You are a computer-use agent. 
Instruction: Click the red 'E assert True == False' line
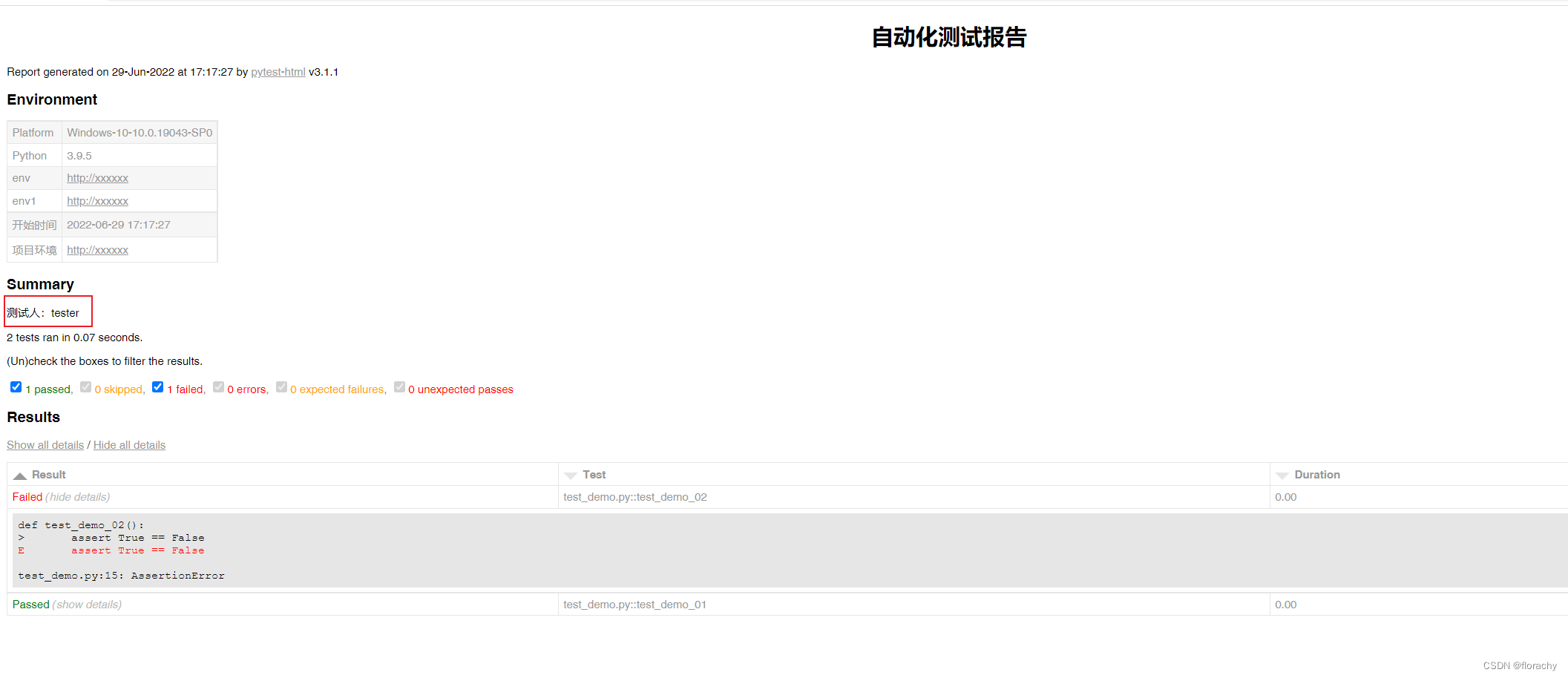tap(111, 550)
